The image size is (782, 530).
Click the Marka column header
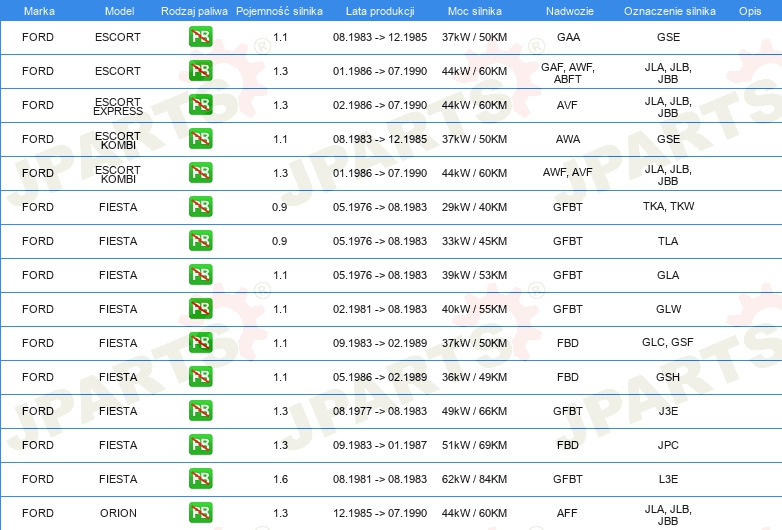click(x=39, y=11)
